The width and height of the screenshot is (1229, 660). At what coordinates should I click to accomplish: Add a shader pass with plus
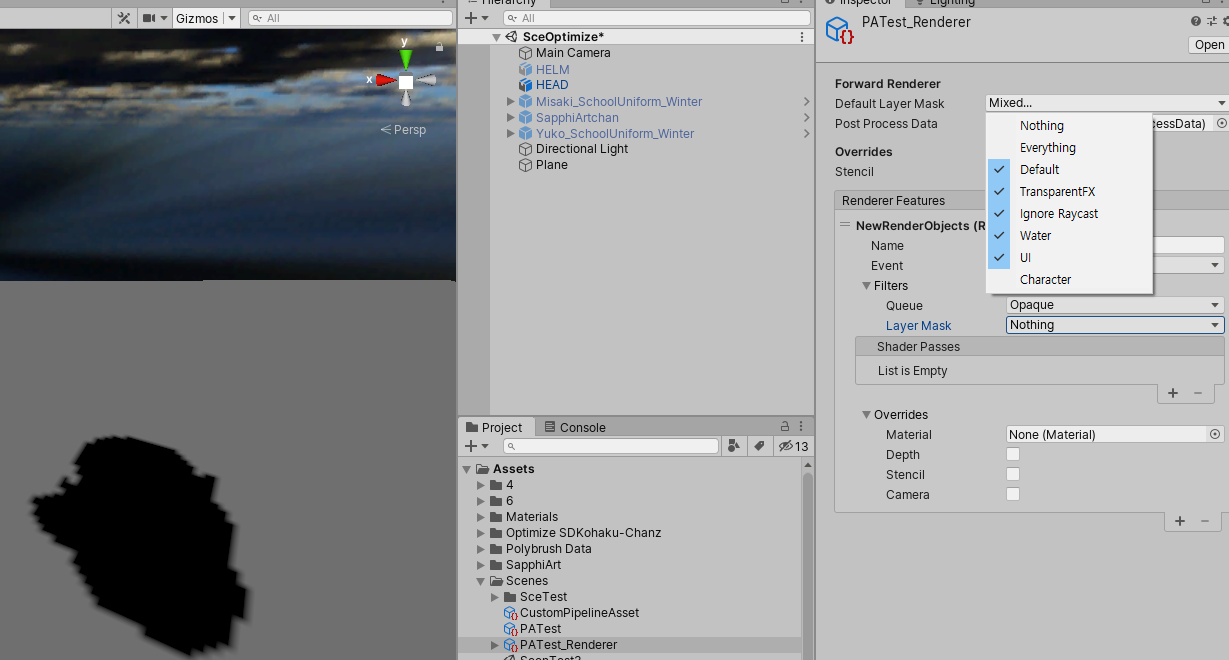[x=1173, y=393]
